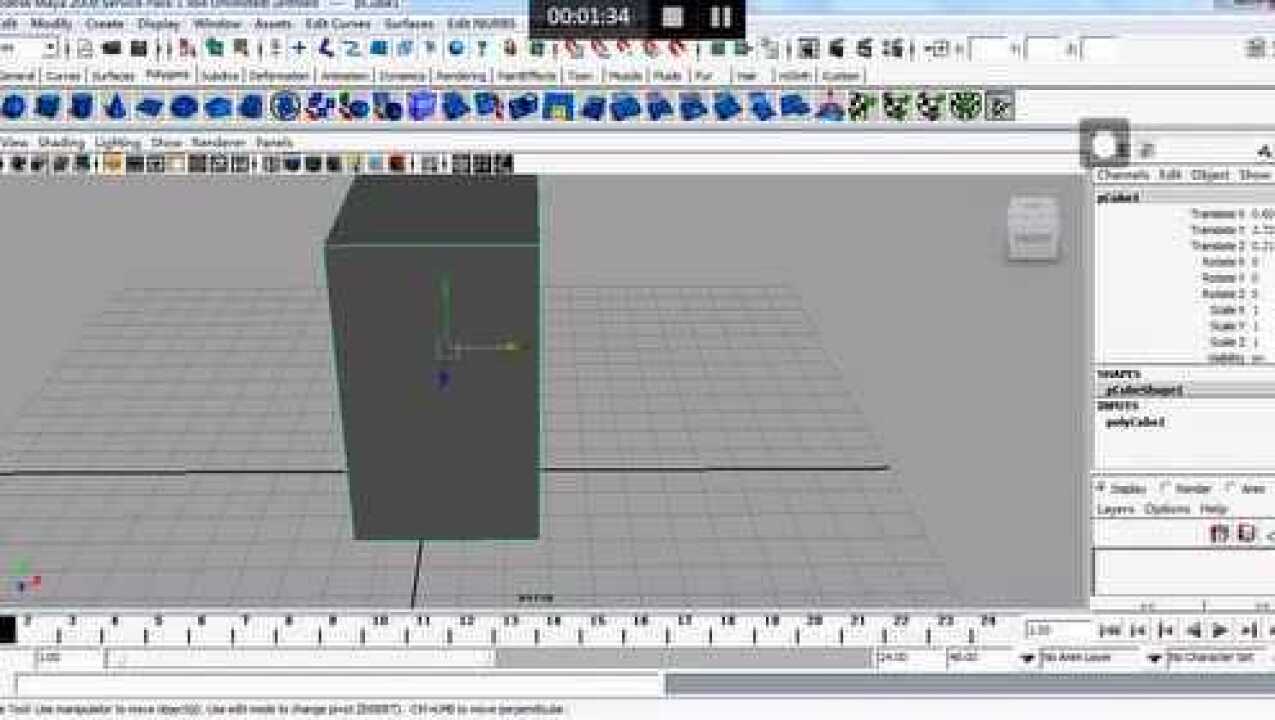Click the polygon torus shelf icon
This screenshot has height=720, width=1275.
point(183,106)
